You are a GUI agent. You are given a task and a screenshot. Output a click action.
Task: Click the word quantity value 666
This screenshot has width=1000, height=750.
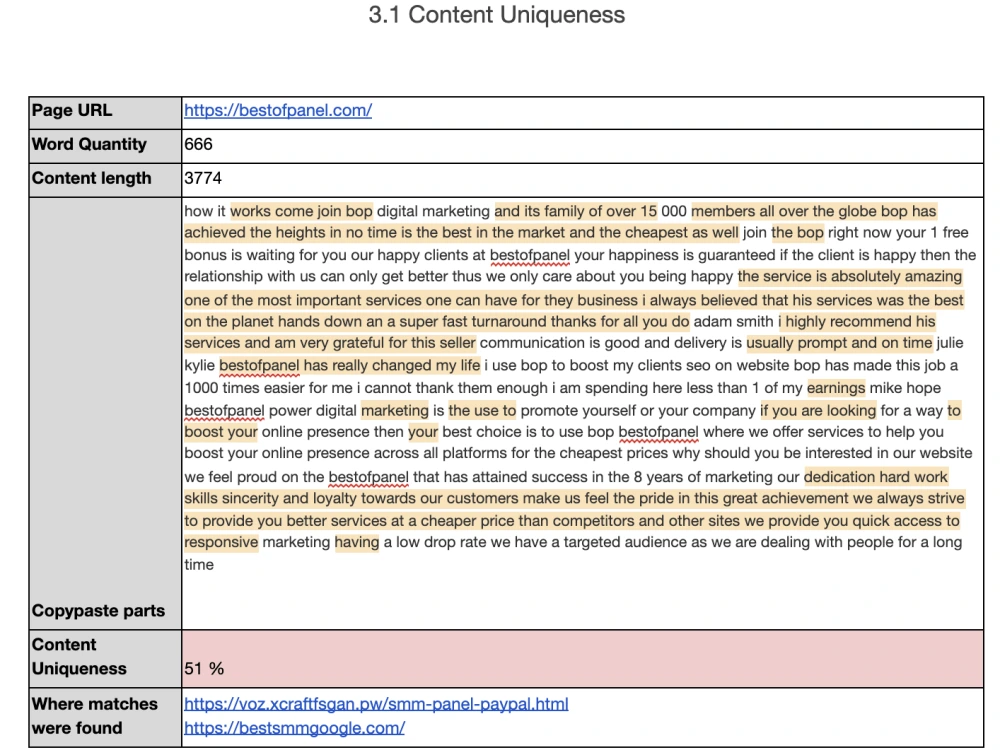(198, 144)
